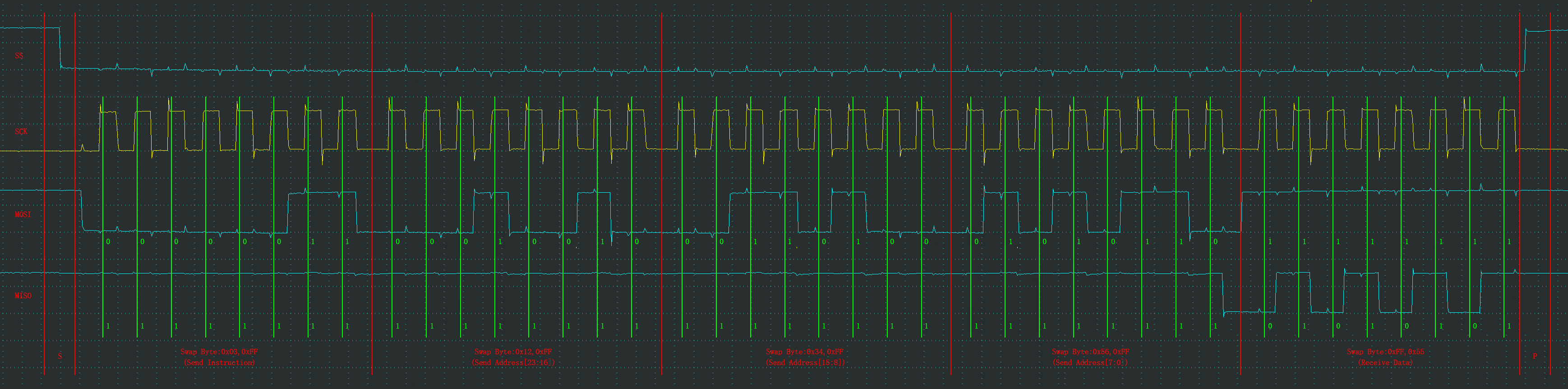Select the Swap Byte:0x03,0xFF annotation
Viewport: 1568px width, 389px height.
coord(219,351)
